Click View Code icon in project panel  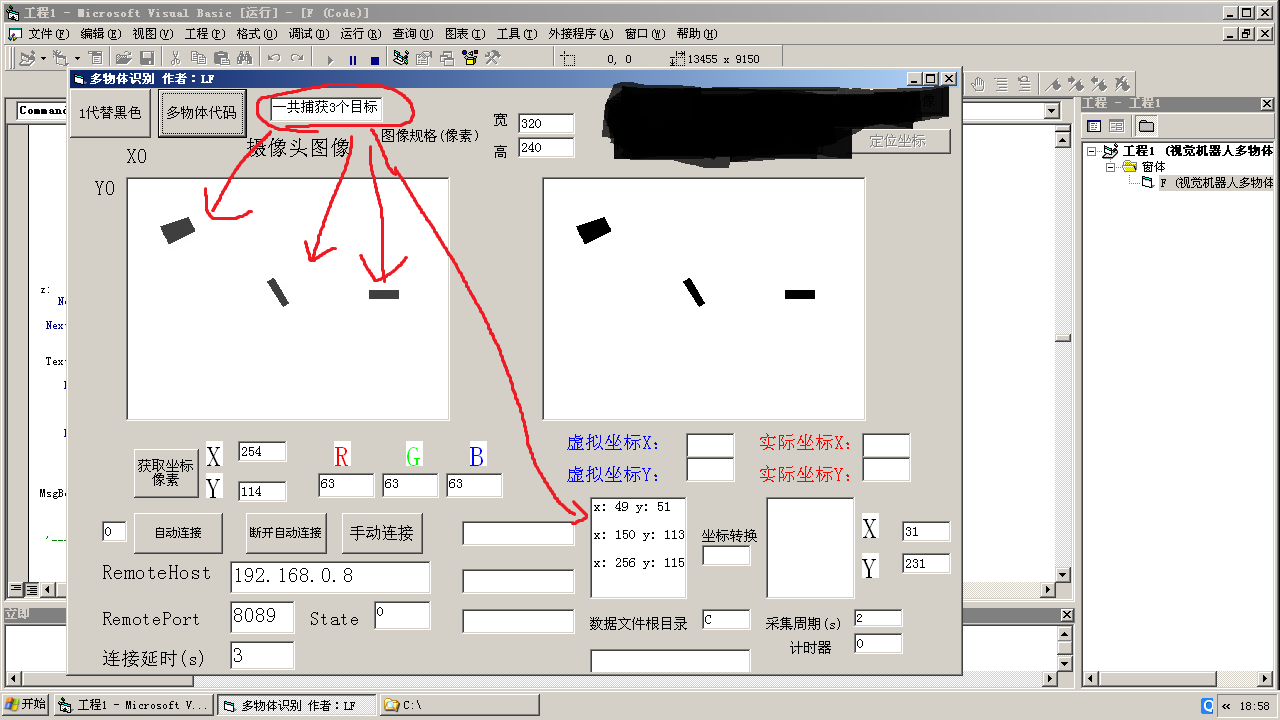(x=1095, y=126)
